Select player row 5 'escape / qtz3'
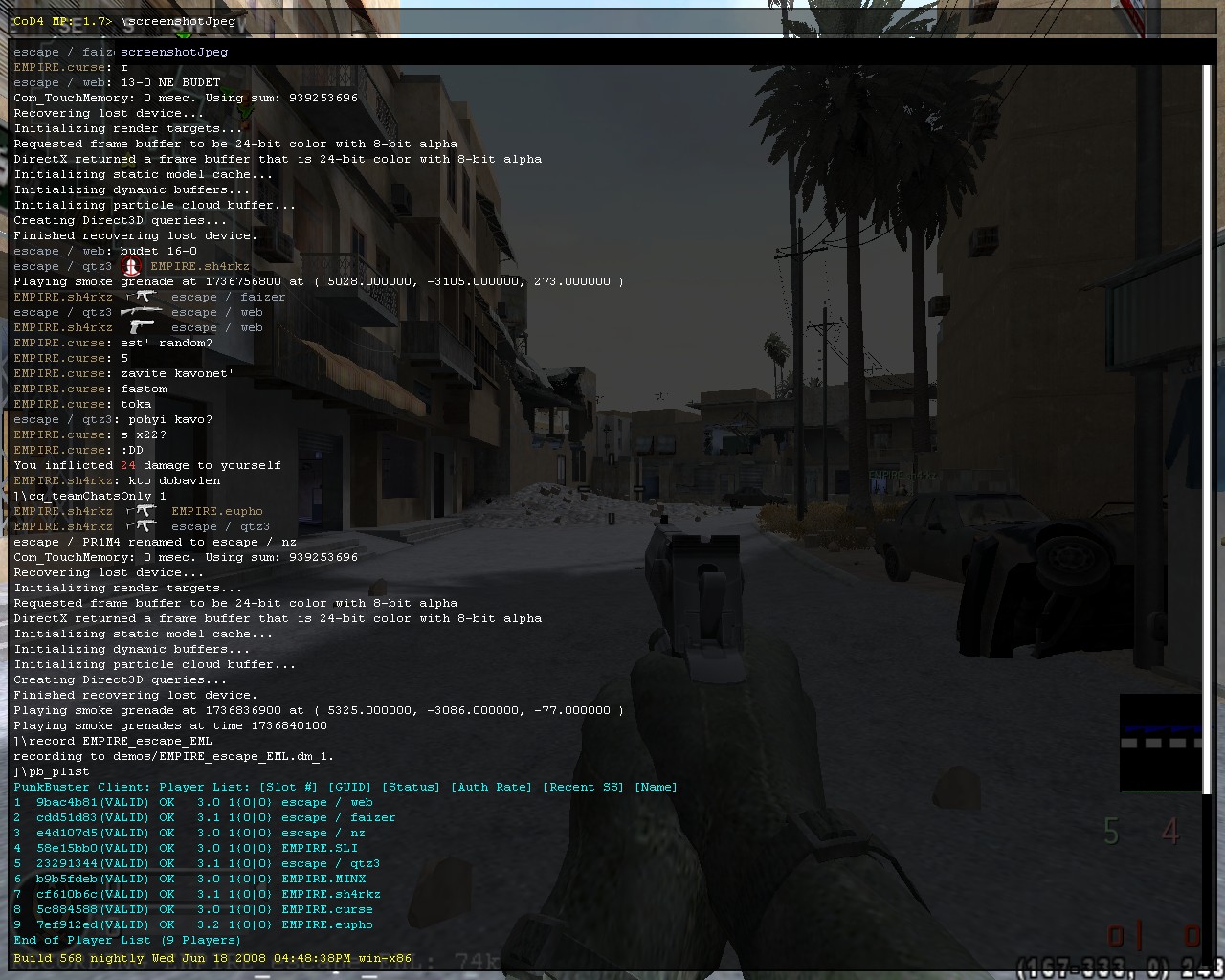 pyautogui.click(x=197, y=863)
